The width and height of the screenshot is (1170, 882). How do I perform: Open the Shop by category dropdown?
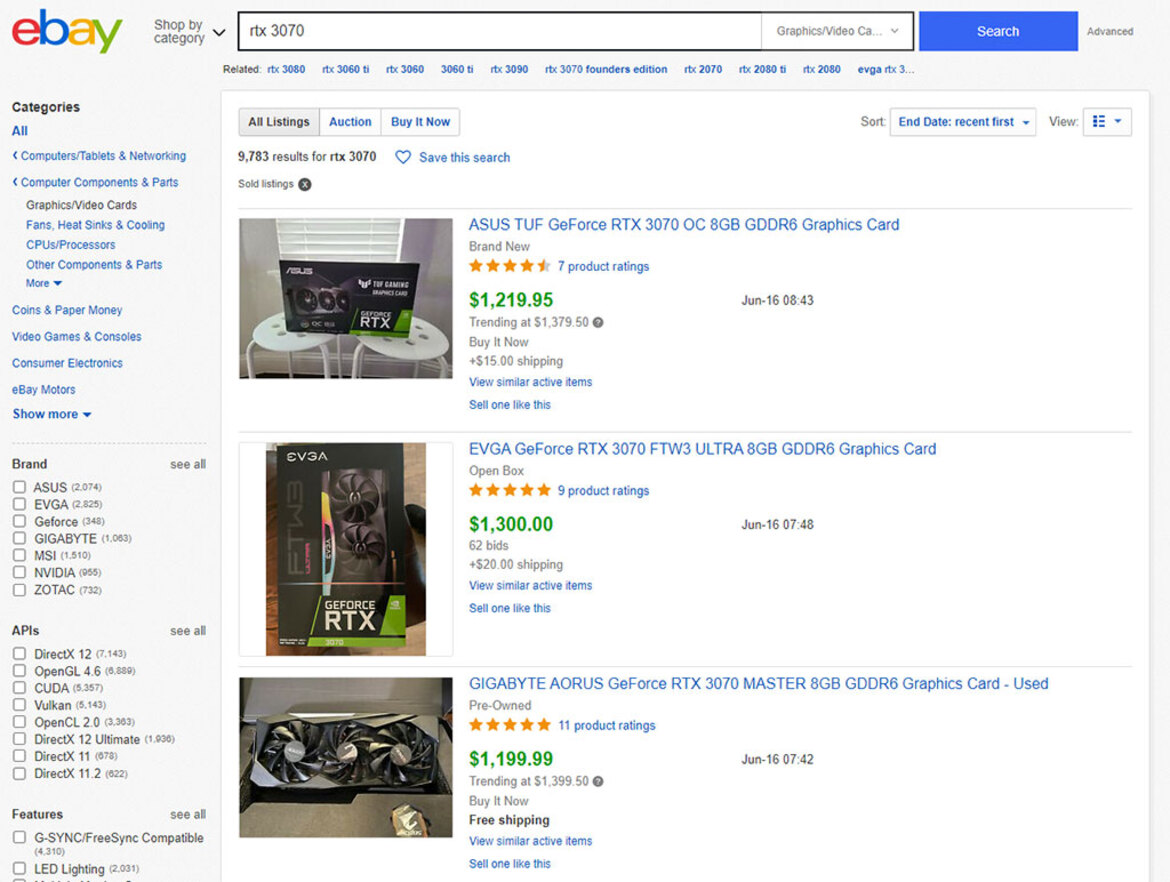[x=190, y=31]
